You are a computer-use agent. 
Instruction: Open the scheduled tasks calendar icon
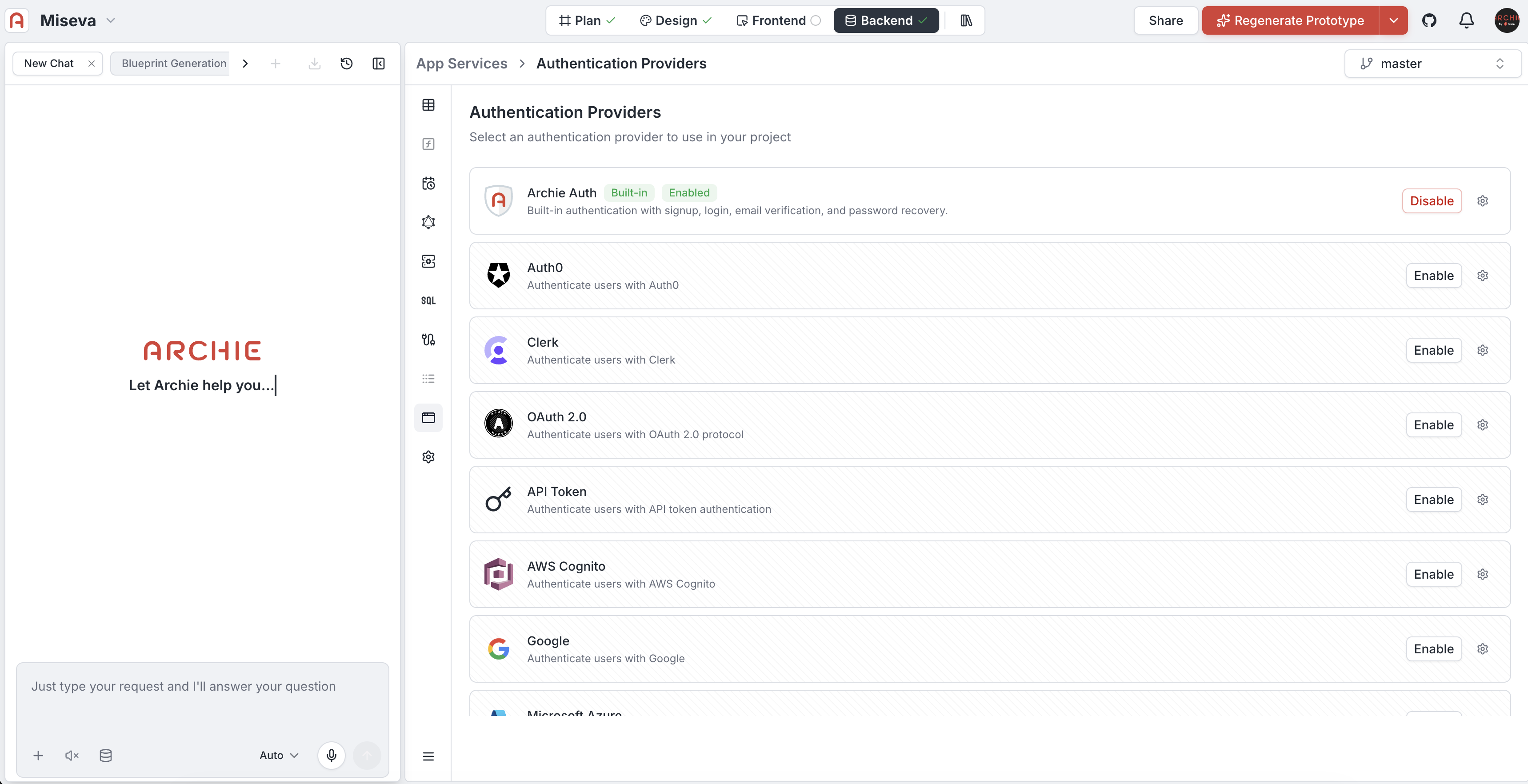[x=428, y=183]
